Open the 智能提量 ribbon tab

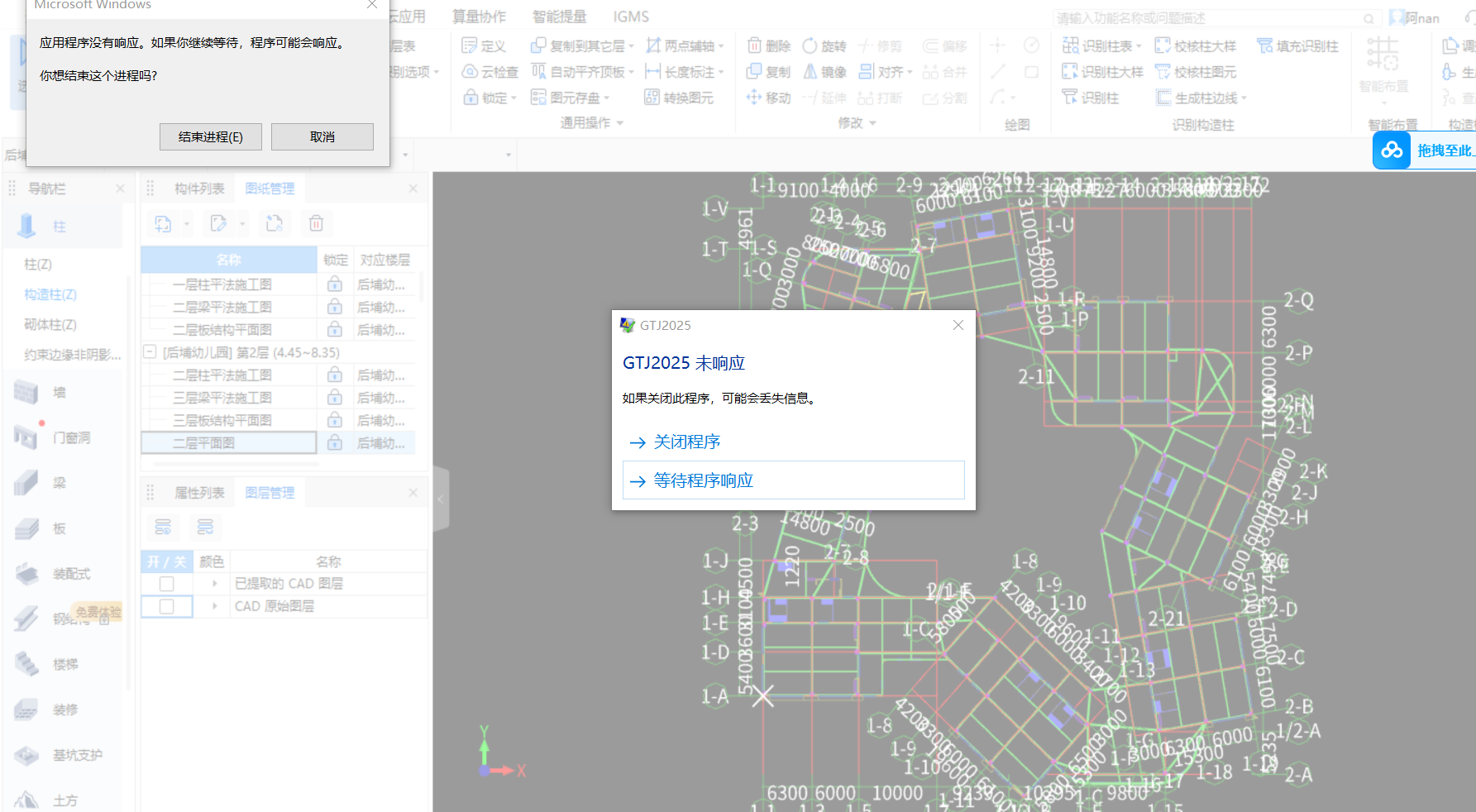pyautogui.click(x=559, y=17)
